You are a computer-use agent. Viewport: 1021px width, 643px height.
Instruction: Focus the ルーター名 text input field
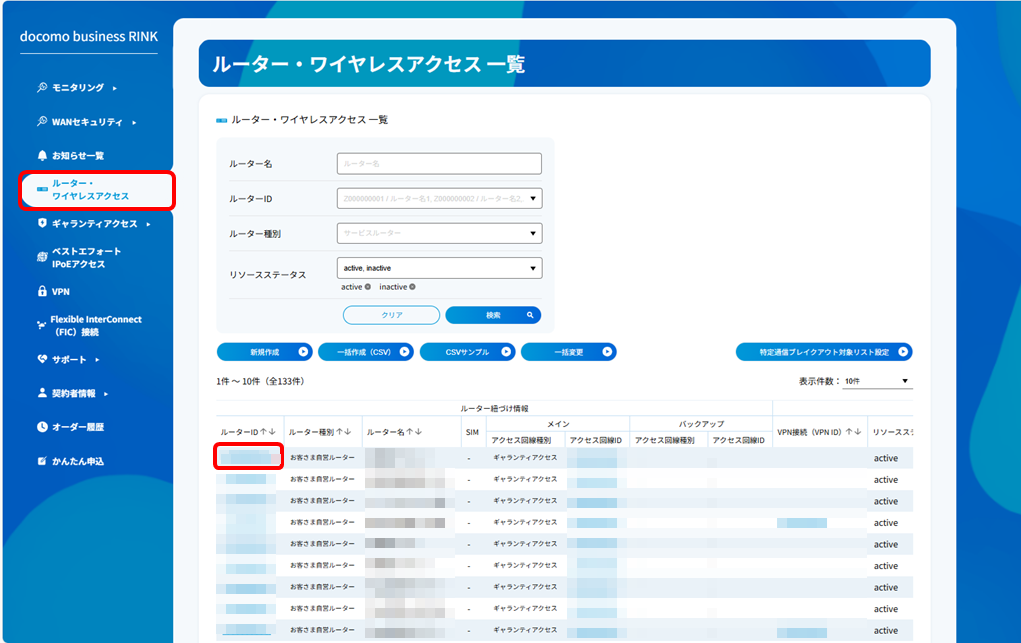439,163
